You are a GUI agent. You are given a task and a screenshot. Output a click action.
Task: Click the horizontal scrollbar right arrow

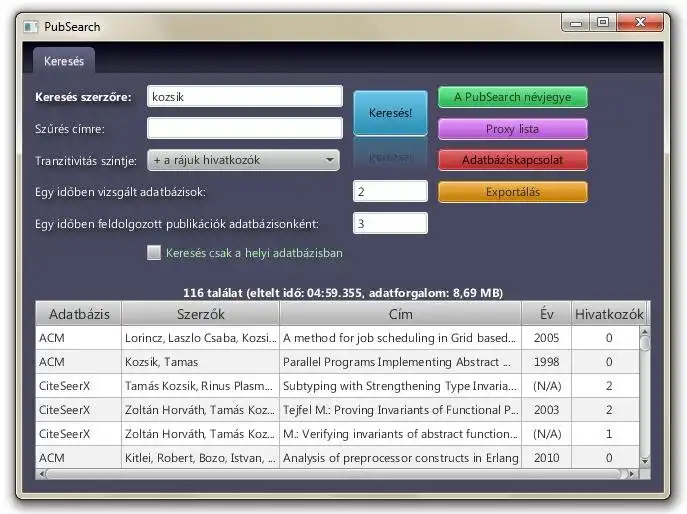[631, 474]
